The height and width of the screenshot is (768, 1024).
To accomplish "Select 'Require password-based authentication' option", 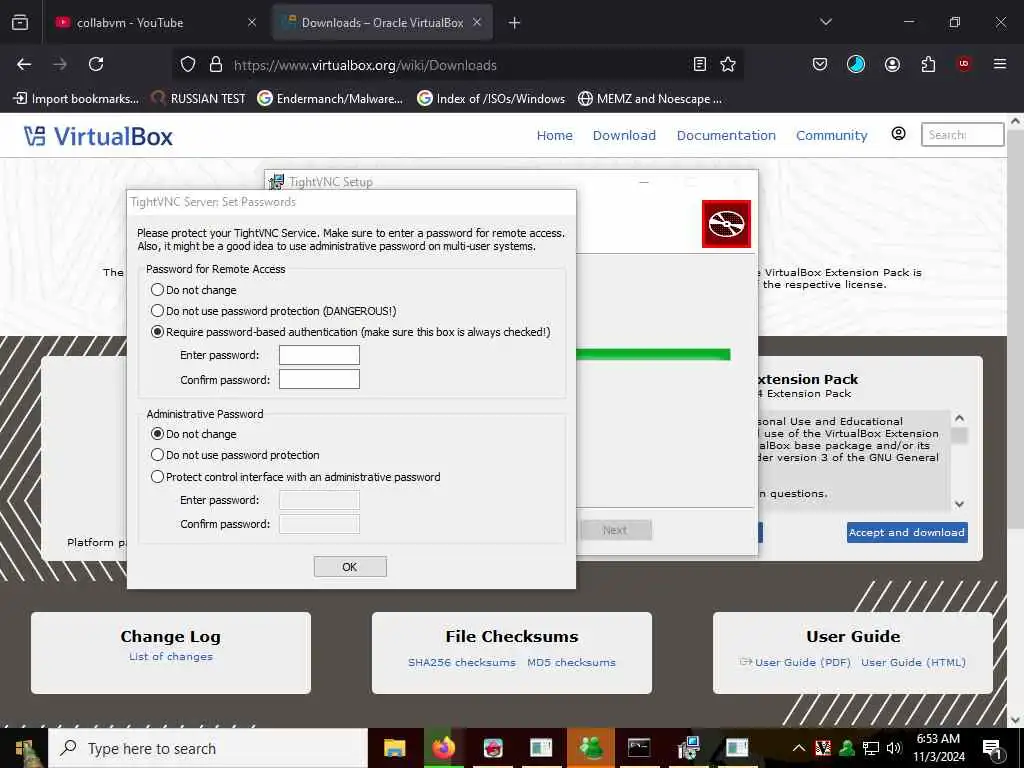I will click(351, 332).
